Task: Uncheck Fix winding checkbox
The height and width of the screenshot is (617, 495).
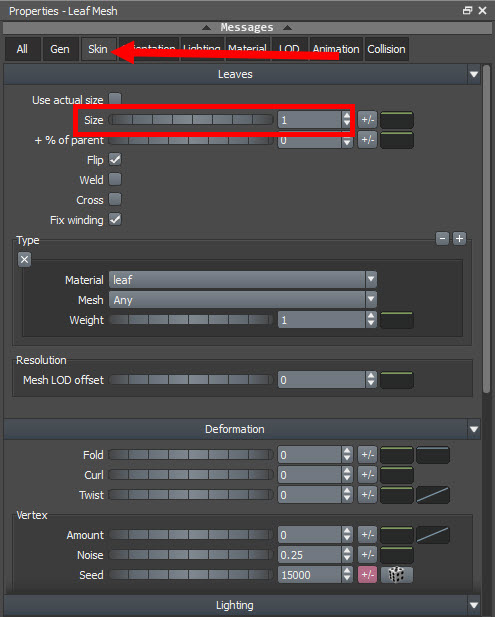Action: (115, 219)
